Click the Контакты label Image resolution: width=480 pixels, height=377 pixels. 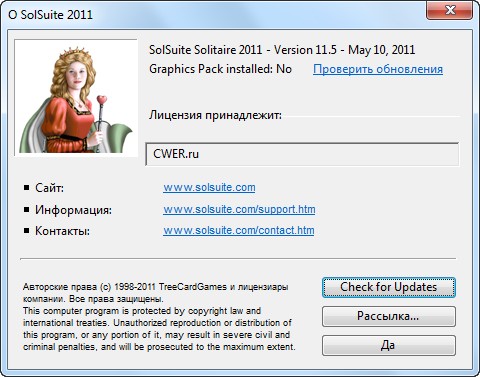pyautogui.click(x=62, y=231)
